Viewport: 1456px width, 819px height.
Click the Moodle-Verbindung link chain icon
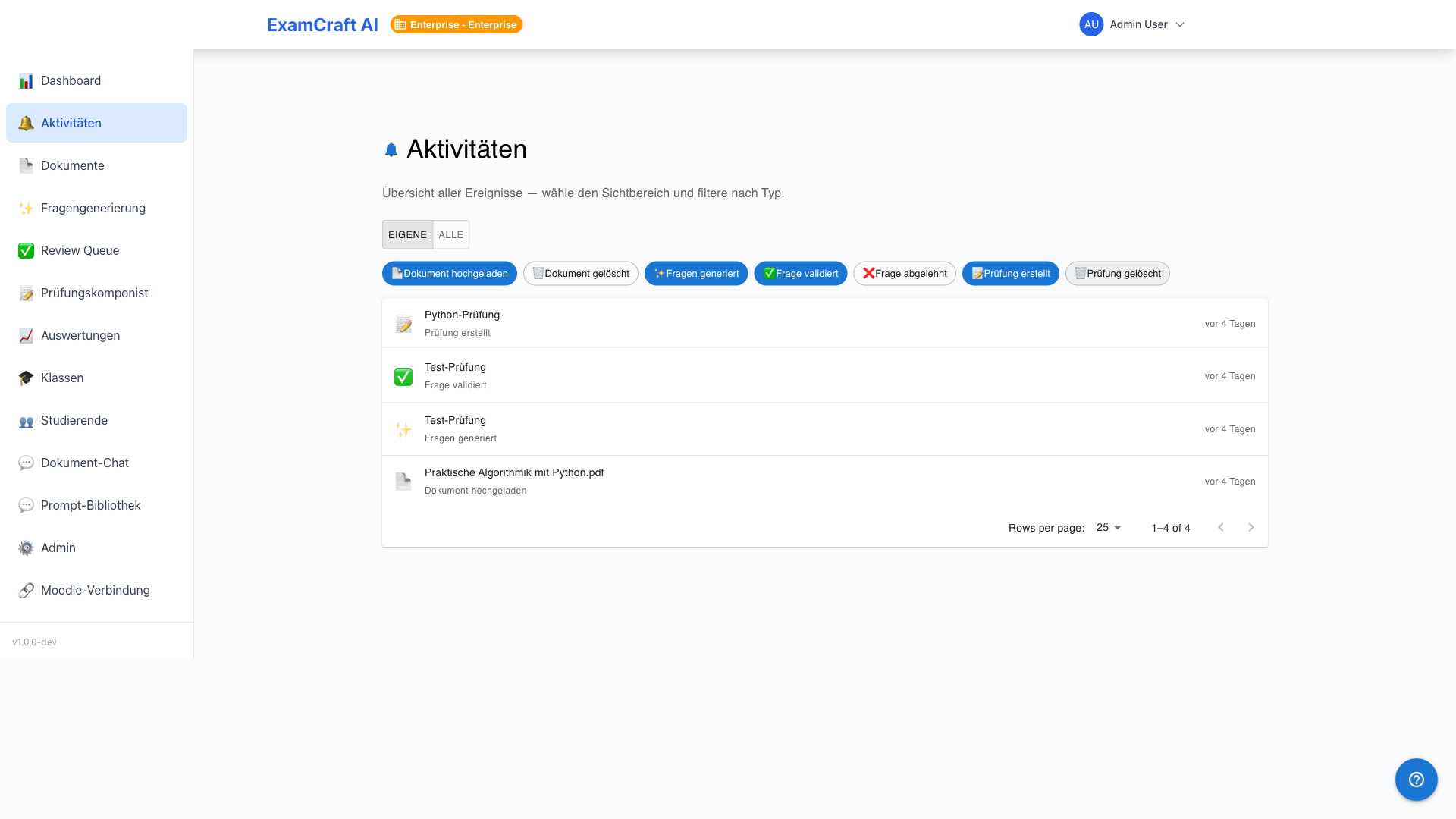(26, 591)
